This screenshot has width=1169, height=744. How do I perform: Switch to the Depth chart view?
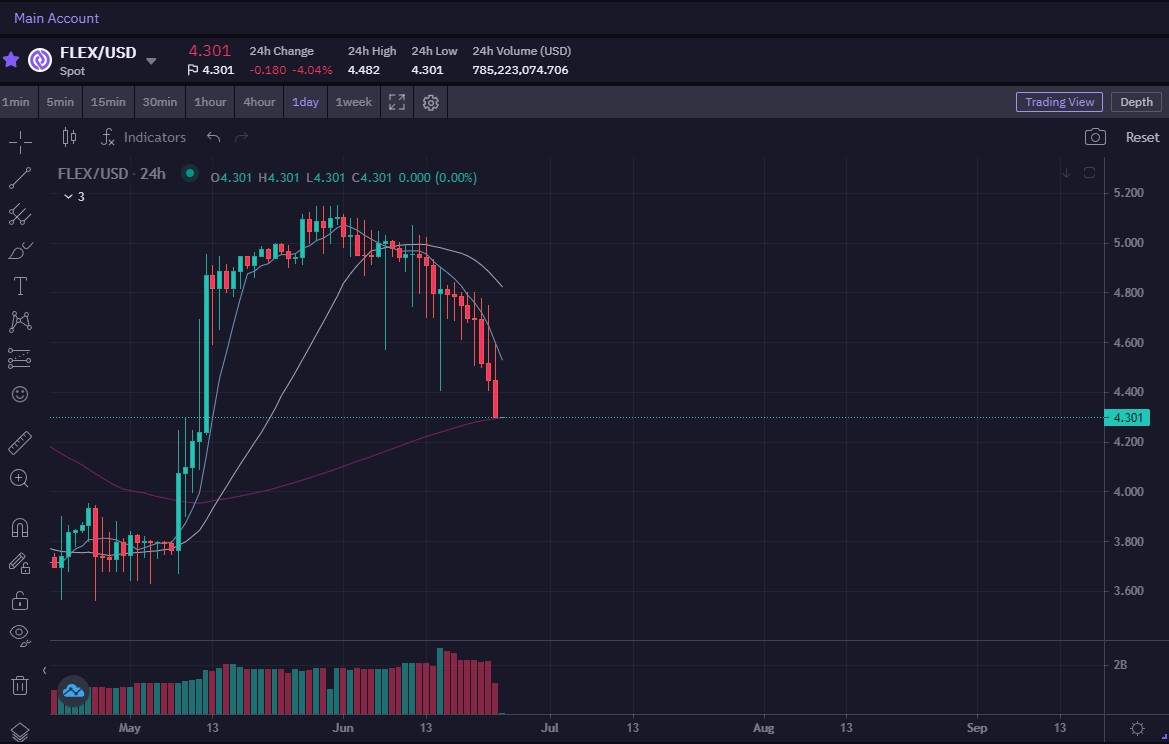coord(1136,102)
